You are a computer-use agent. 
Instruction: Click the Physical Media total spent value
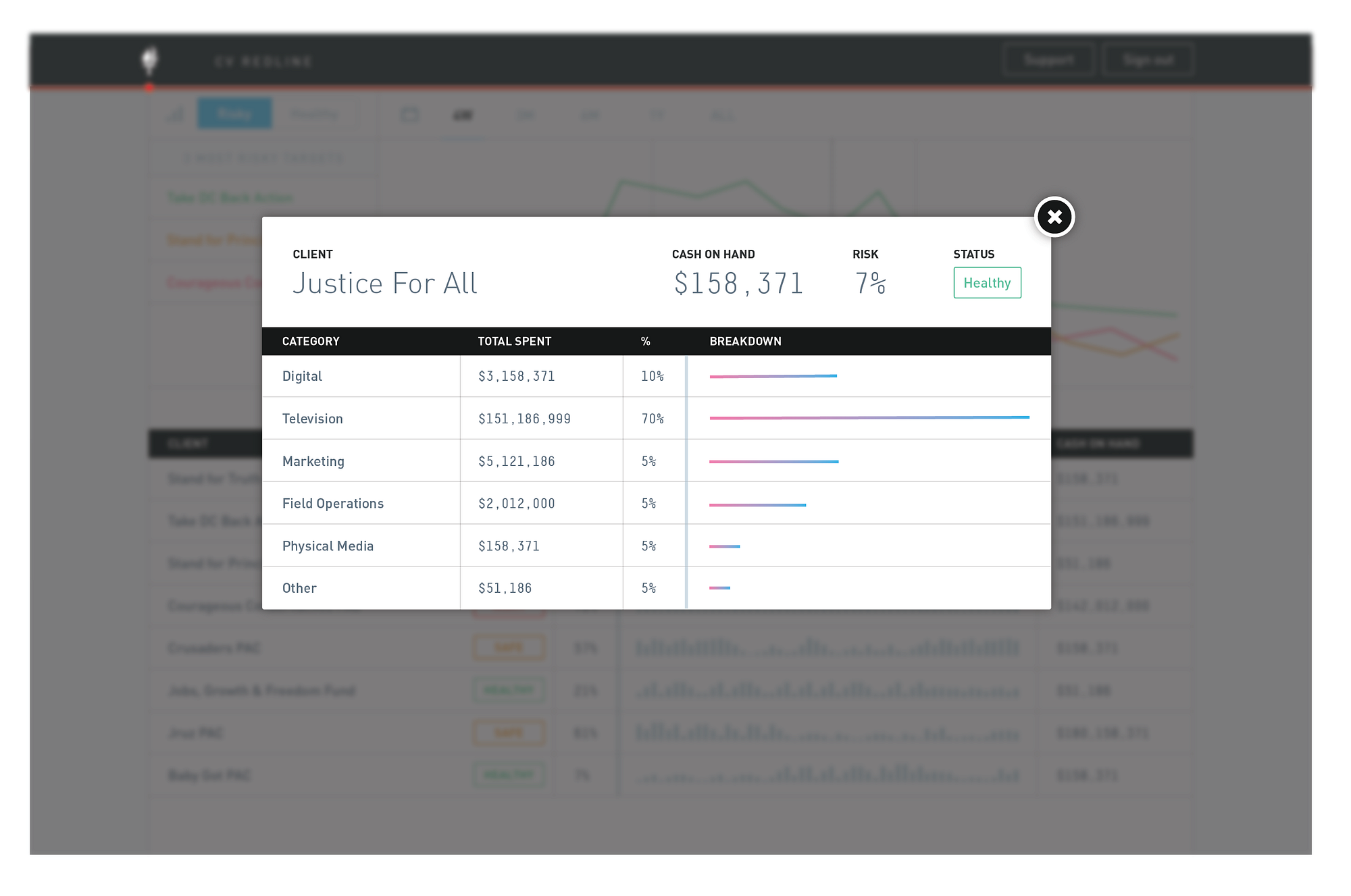[x=509, y=546]
